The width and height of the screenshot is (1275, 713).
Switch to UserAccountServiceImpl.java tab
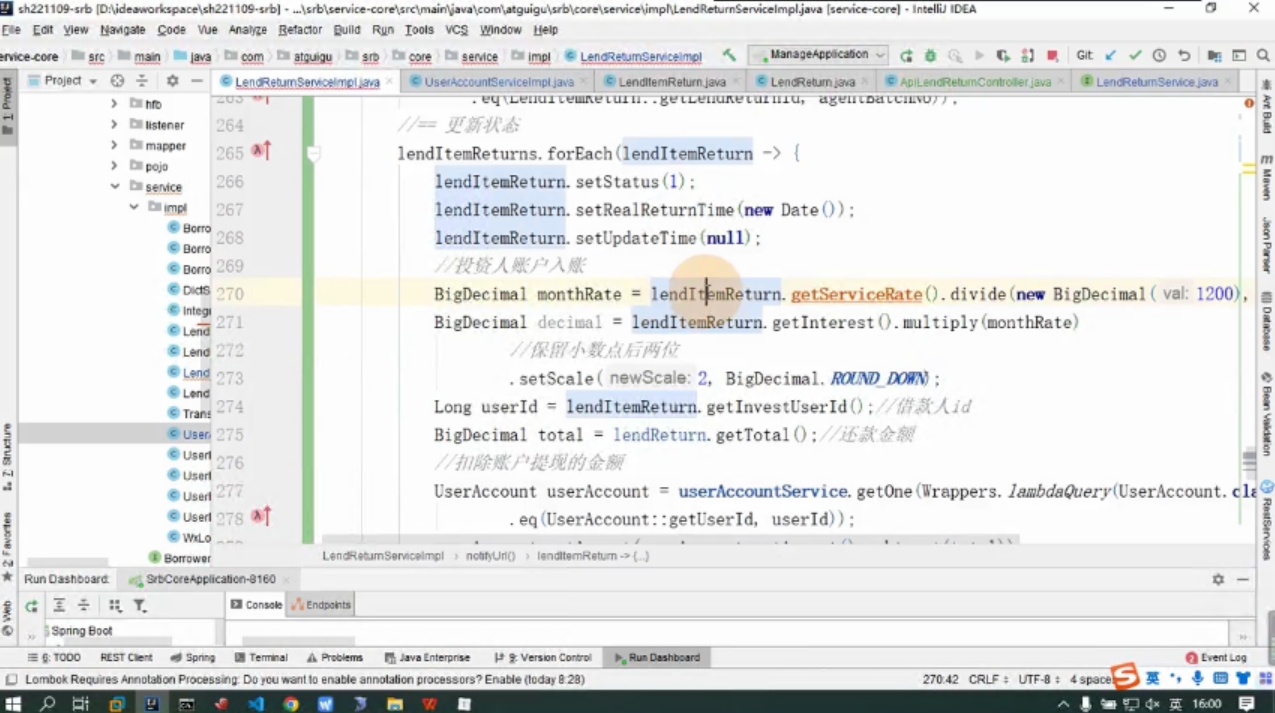click(497, 82)
